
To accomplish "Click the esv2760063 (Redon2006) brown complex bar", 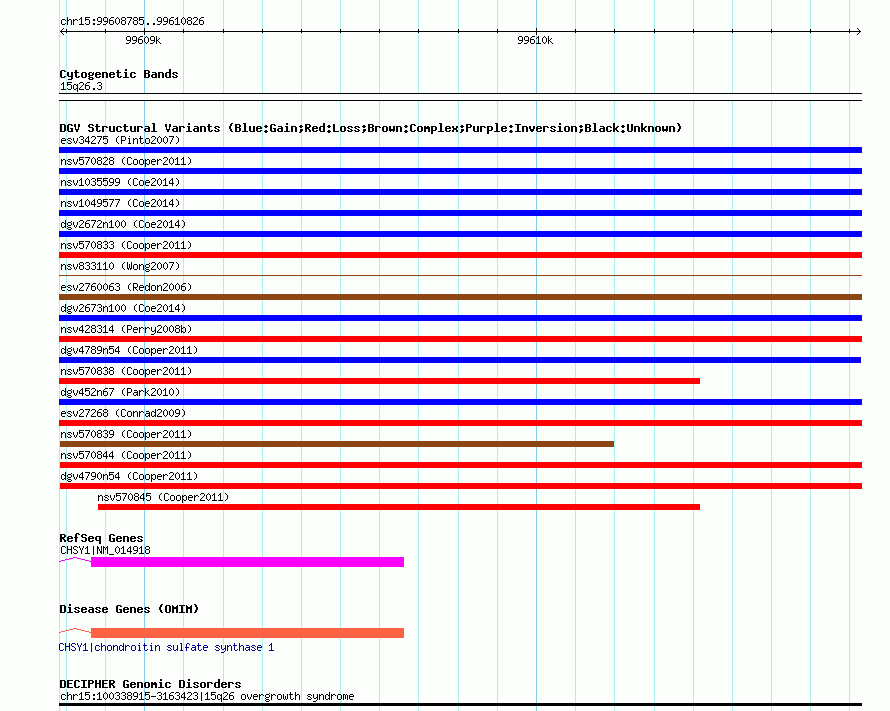I will point(460,297).
